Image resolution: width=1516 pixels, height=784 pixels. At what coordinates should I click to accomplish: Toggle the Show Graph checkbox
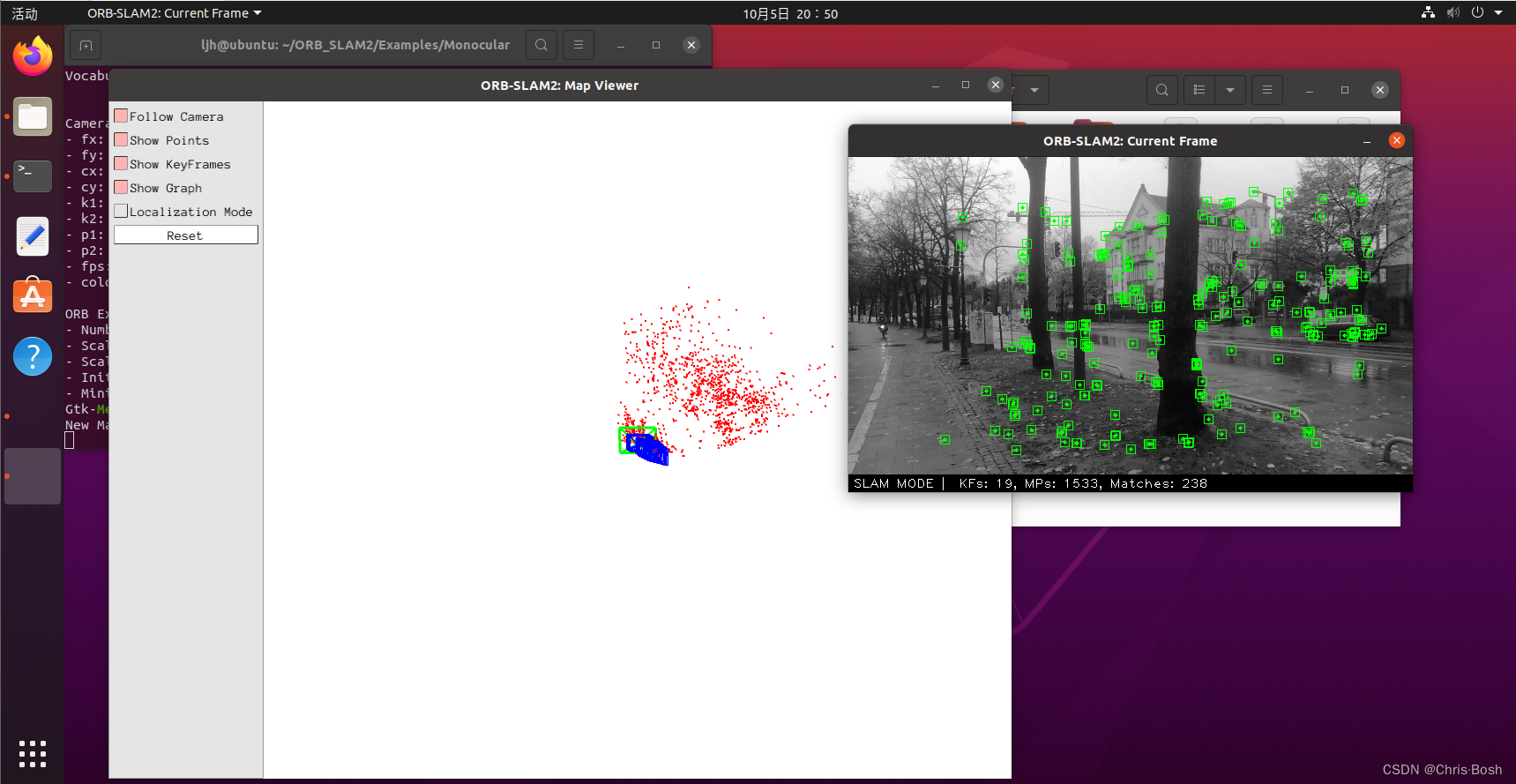pos(121,187)
